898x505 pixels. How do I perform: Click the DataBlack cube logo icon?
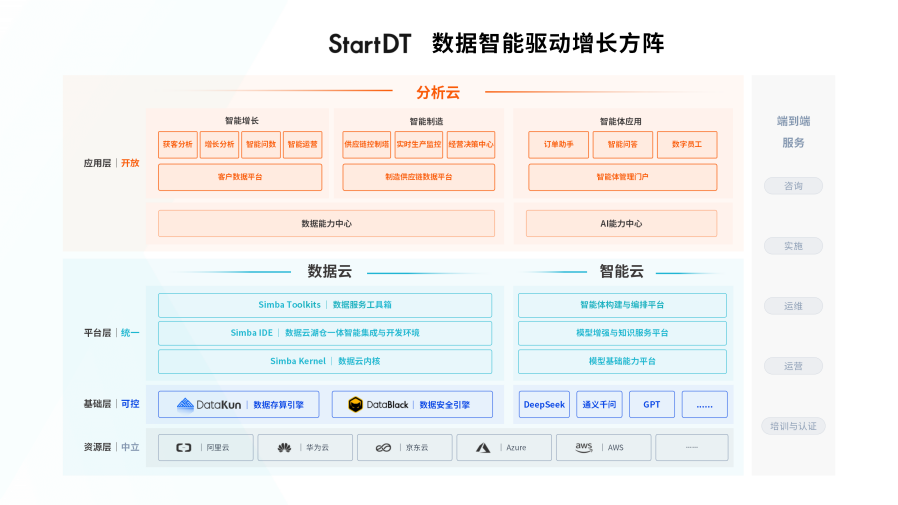click(x=354, y=405)
